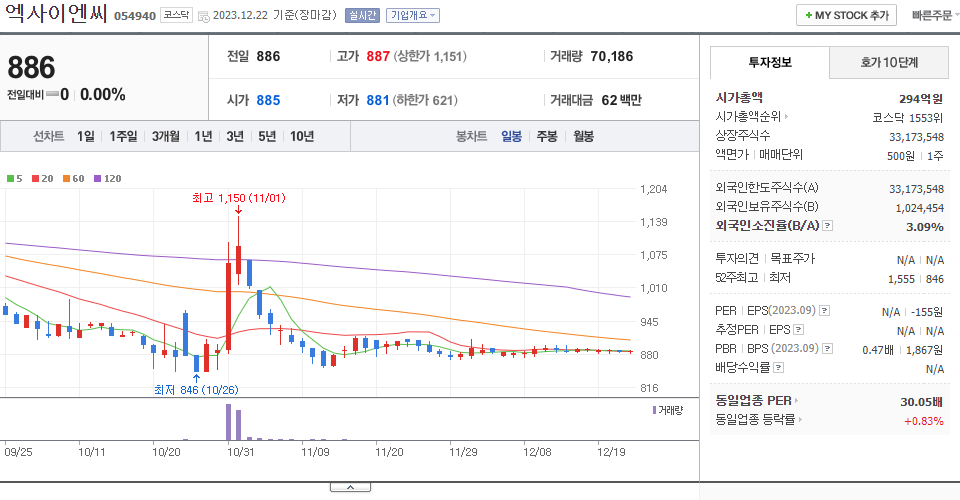Add stock via MY STOCK 추가
The height and width of the screenshot is (500, 960).
pos(846,15)
